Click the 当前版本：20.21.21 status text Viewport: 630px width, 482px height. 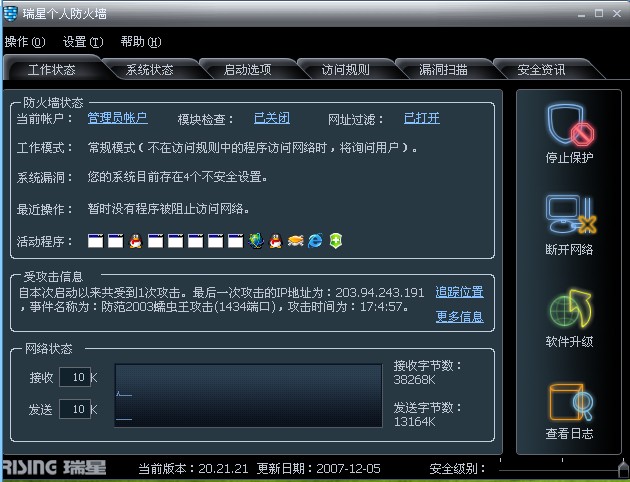click(193, 469)
